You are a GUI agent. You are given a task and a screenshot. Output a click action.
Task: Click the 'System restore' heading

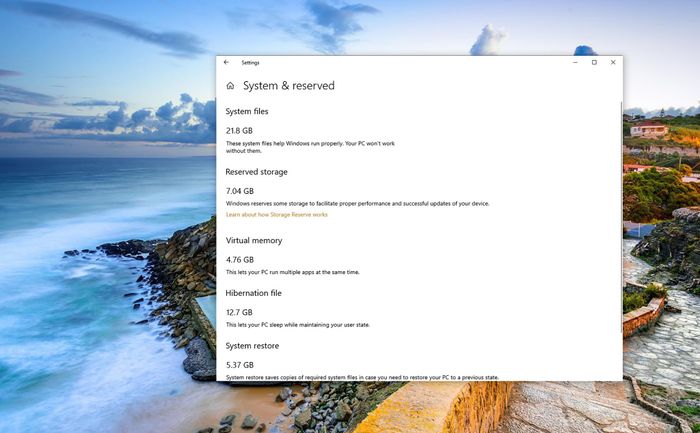click(252, 346)
